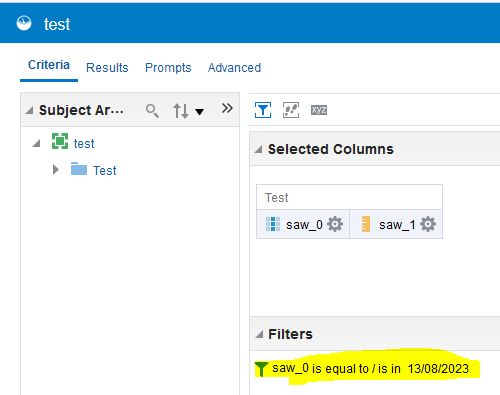Click the xyz column names icon

(x=319, y=110)
